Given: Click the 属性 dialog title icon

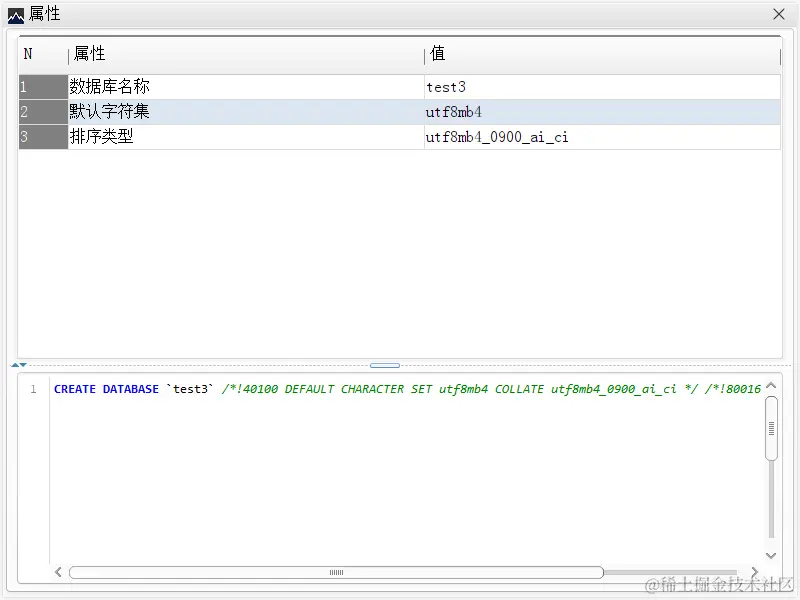Looking at the screenshot, I should click(x=16, y=16).
